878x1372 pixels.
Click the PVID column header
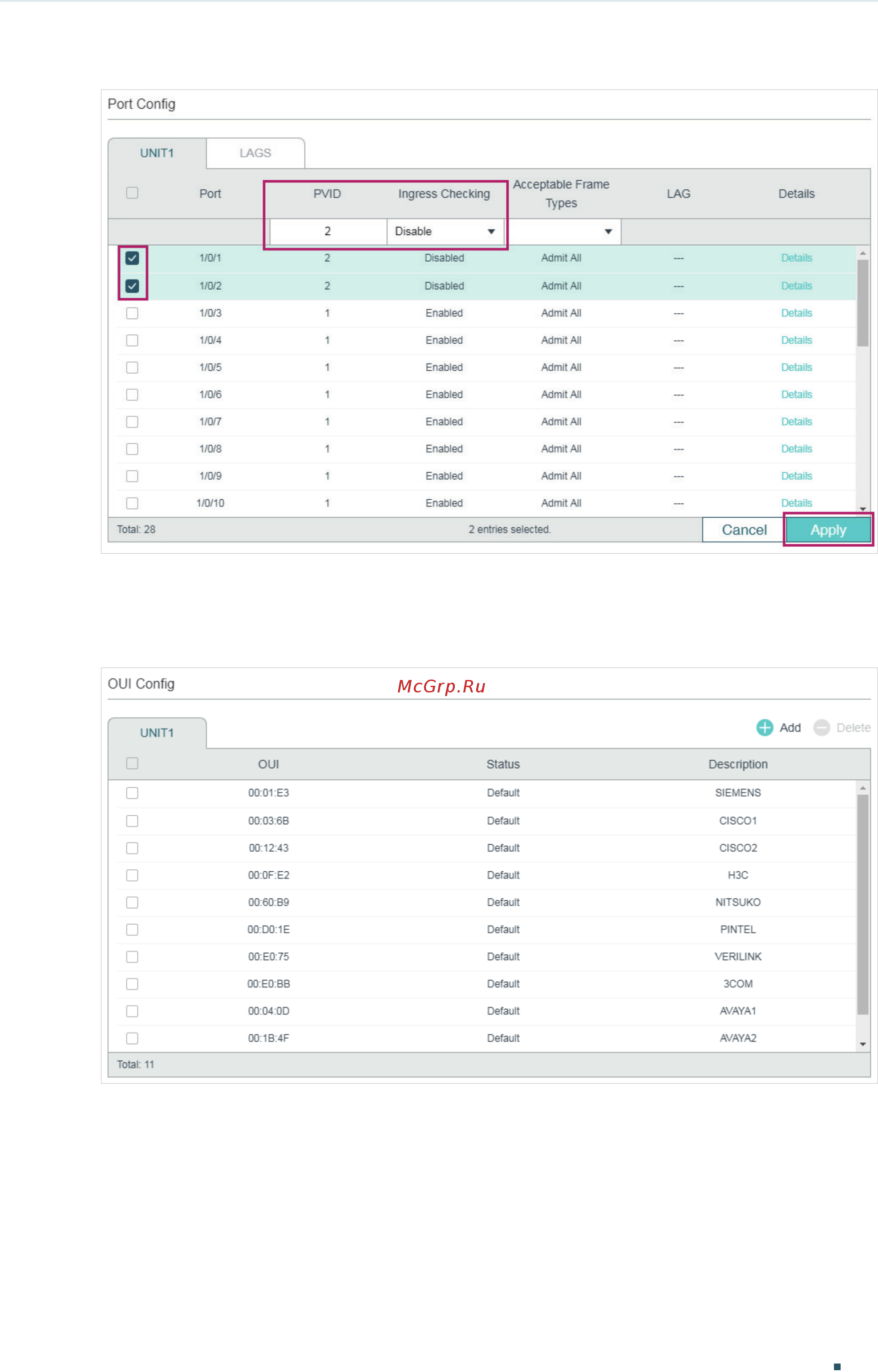point(327,194)
